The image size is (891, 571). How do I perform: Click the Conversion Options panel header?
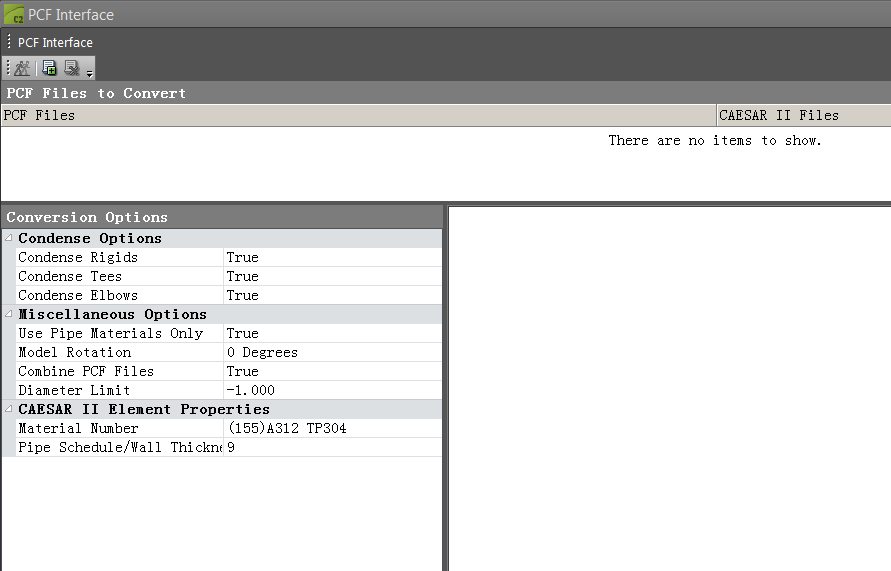(x=222, y=217)
